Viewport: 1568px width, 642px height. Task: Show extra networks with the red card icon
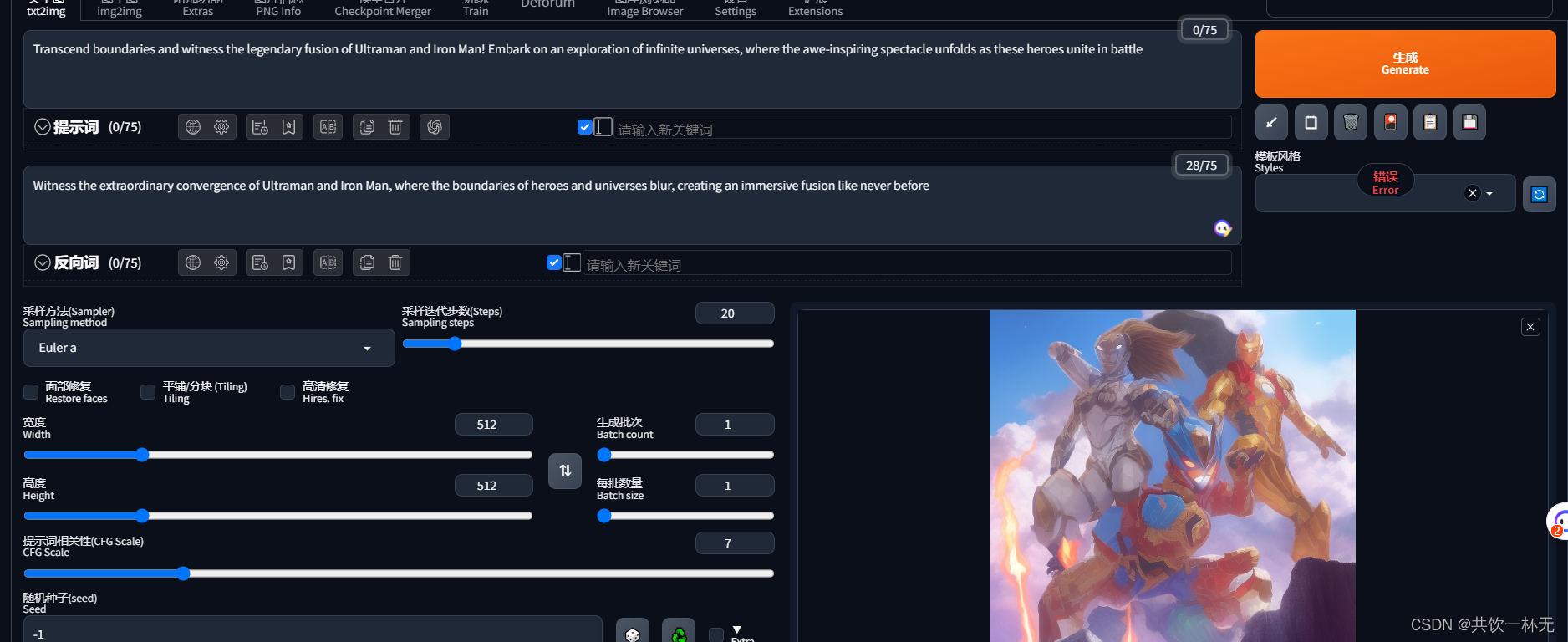pos(1391,123)
